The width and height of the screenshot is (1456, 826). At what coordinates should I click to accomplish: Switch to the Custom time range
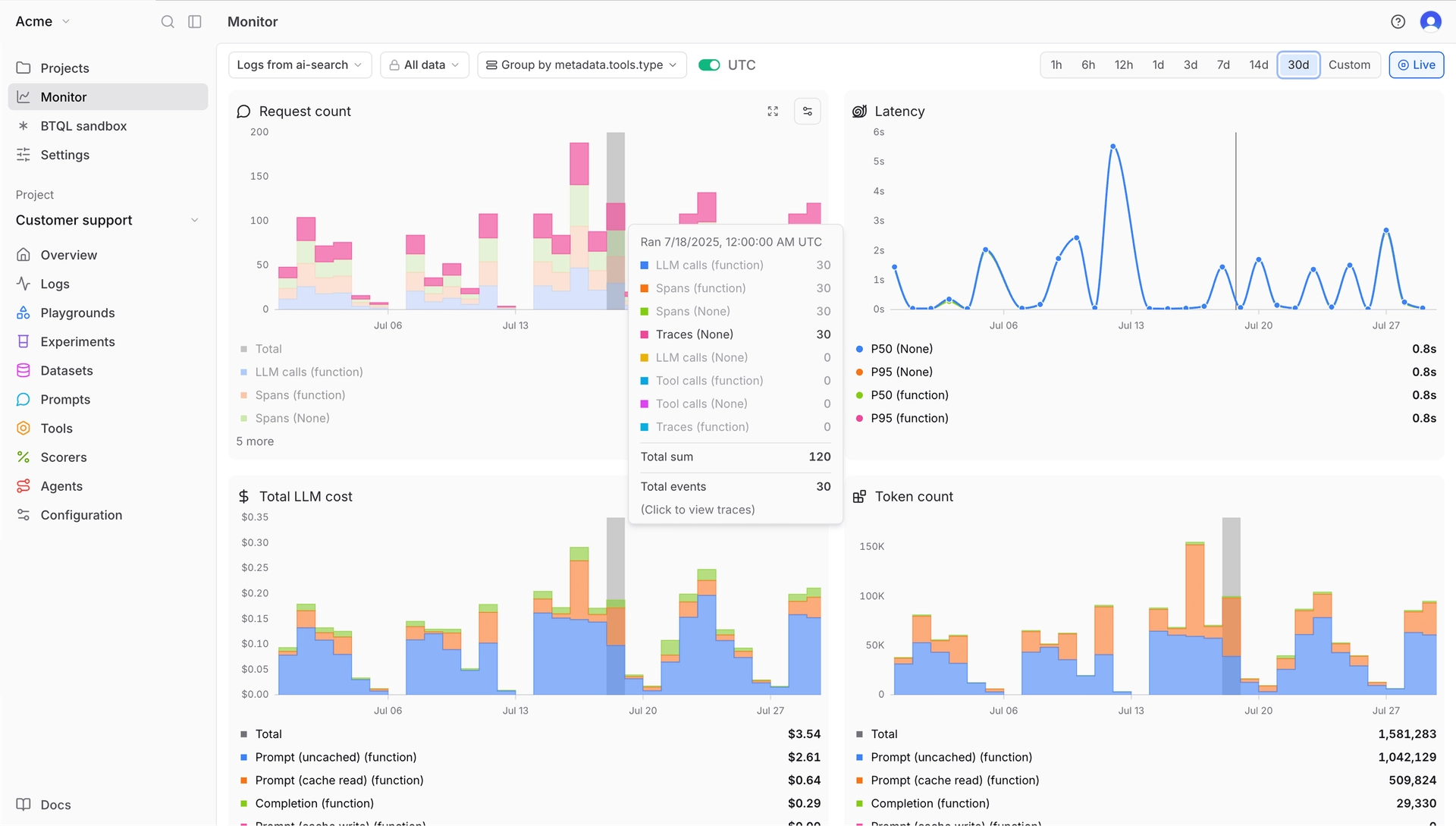click(1350, 64)
